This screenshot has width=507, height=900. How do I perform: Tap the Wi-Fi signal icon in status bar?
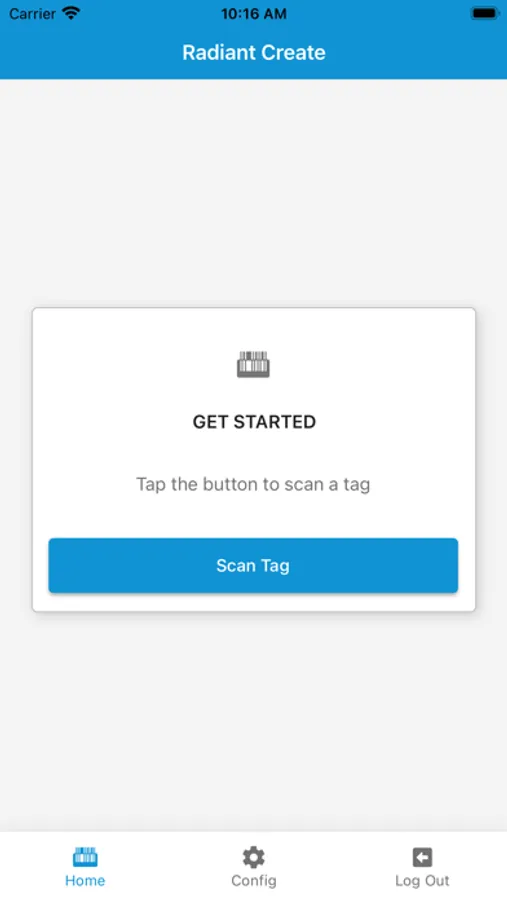coord(71,13)
